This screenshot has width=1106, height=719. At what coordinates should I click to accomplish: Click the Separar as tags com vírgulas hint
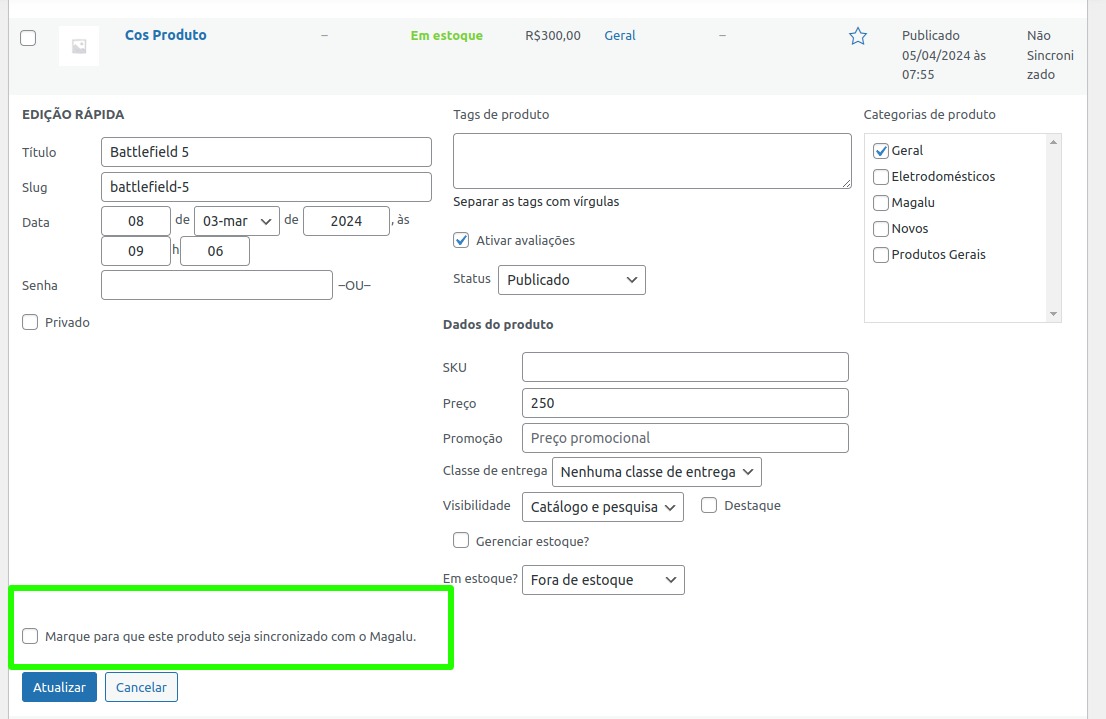click(x=536, y=202)
